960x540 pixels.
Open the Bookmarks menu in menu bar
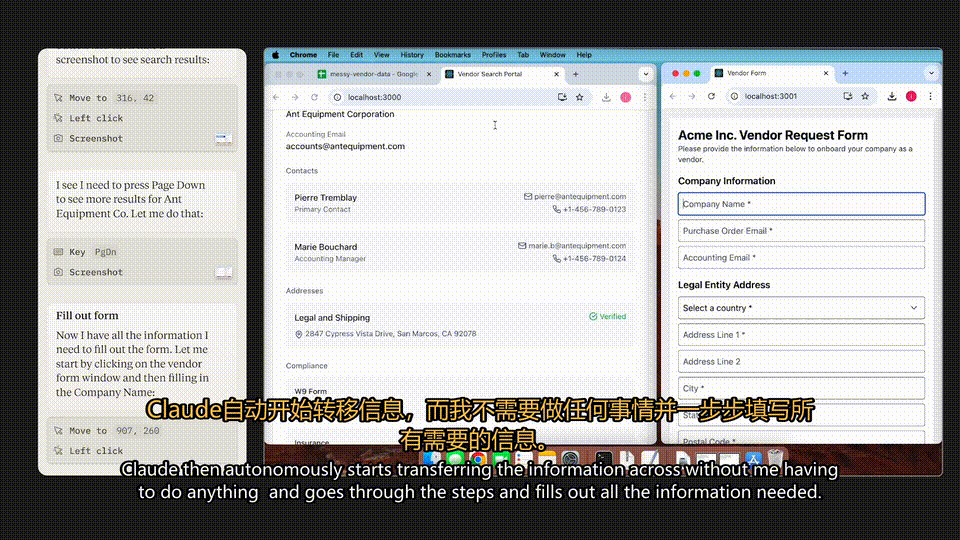pyautogui.click(x=452, y=55)
